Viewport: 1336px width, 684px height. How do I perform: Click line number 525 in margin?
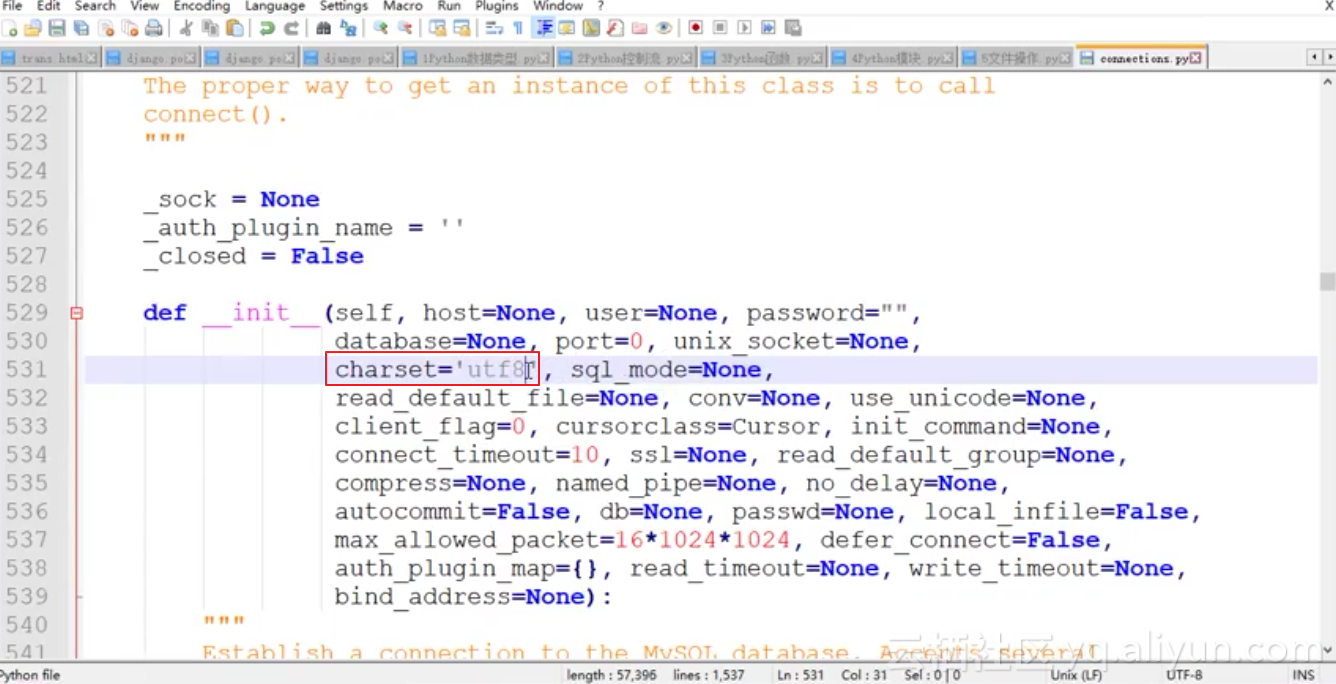26,199
